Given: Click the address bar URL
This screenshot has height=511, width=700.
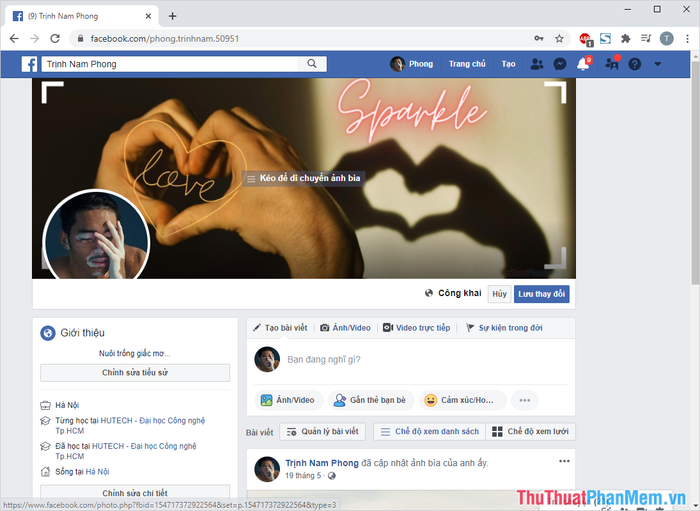Looking at the screenshot, I should (165, 39).
